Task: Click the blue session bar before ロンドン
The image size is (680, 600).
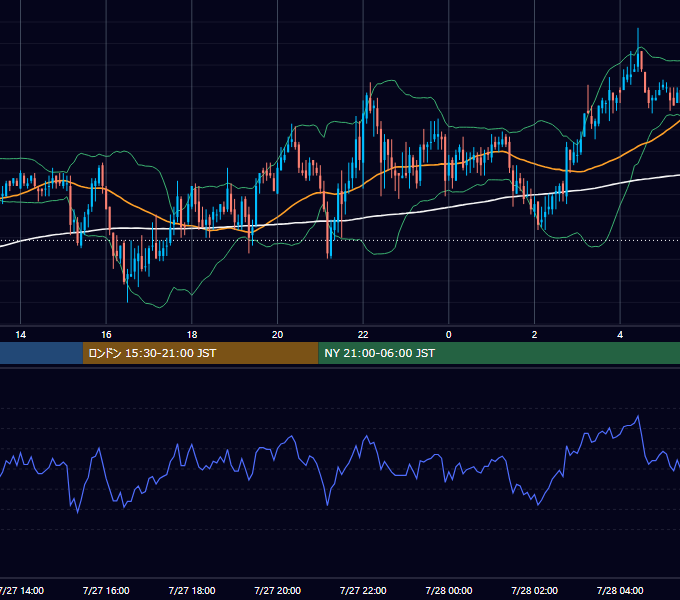Action: 41,353
